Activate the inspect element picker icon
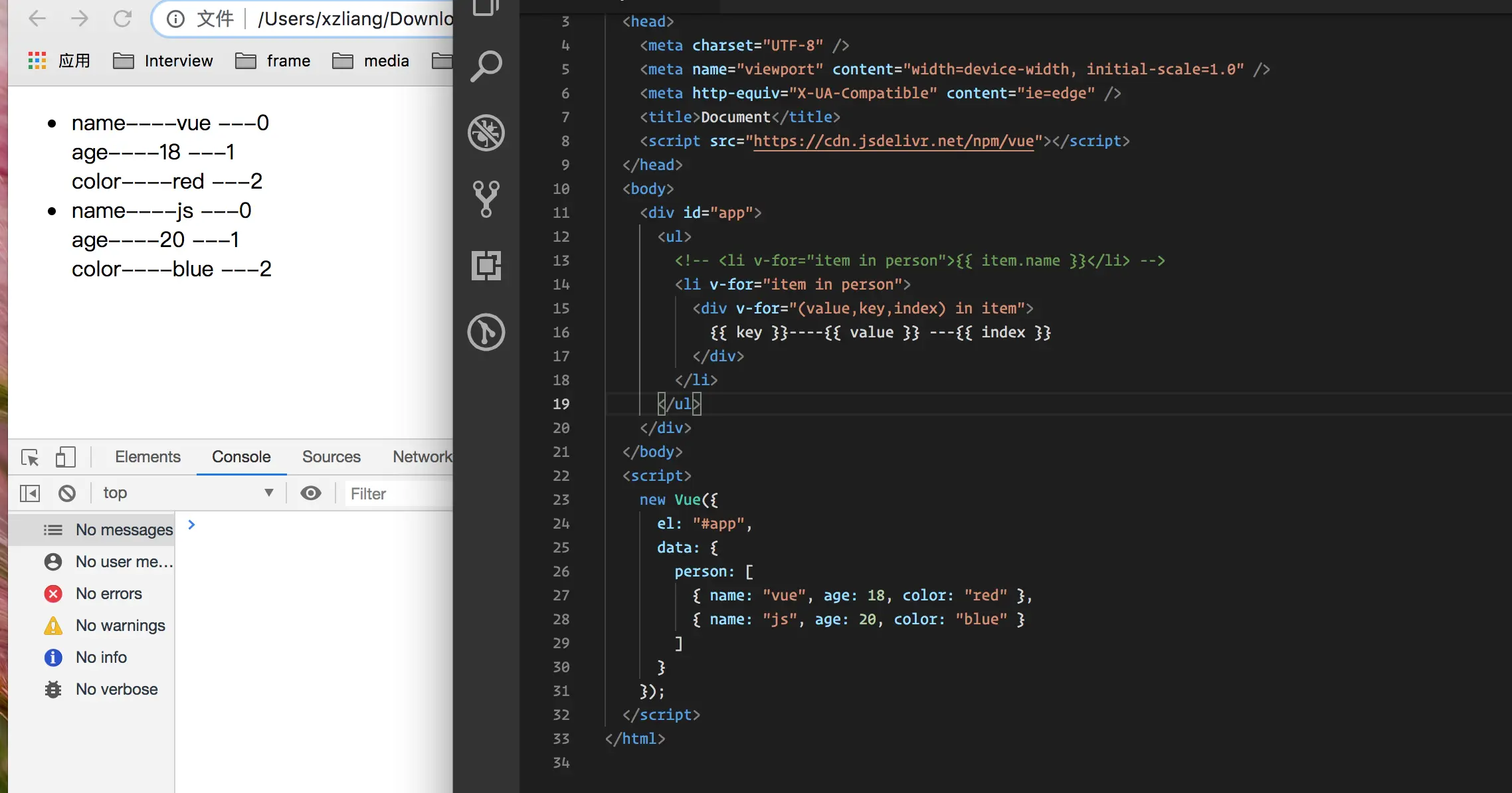This screenshot has width=1512, height=793. [30, 457]
